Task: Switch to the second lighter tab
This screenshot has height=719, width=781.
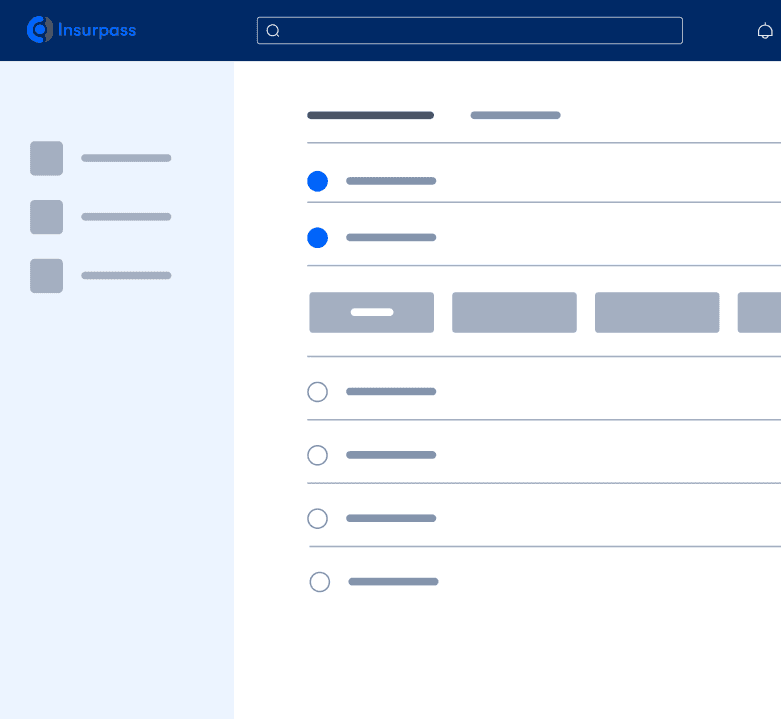Action: 515,115
